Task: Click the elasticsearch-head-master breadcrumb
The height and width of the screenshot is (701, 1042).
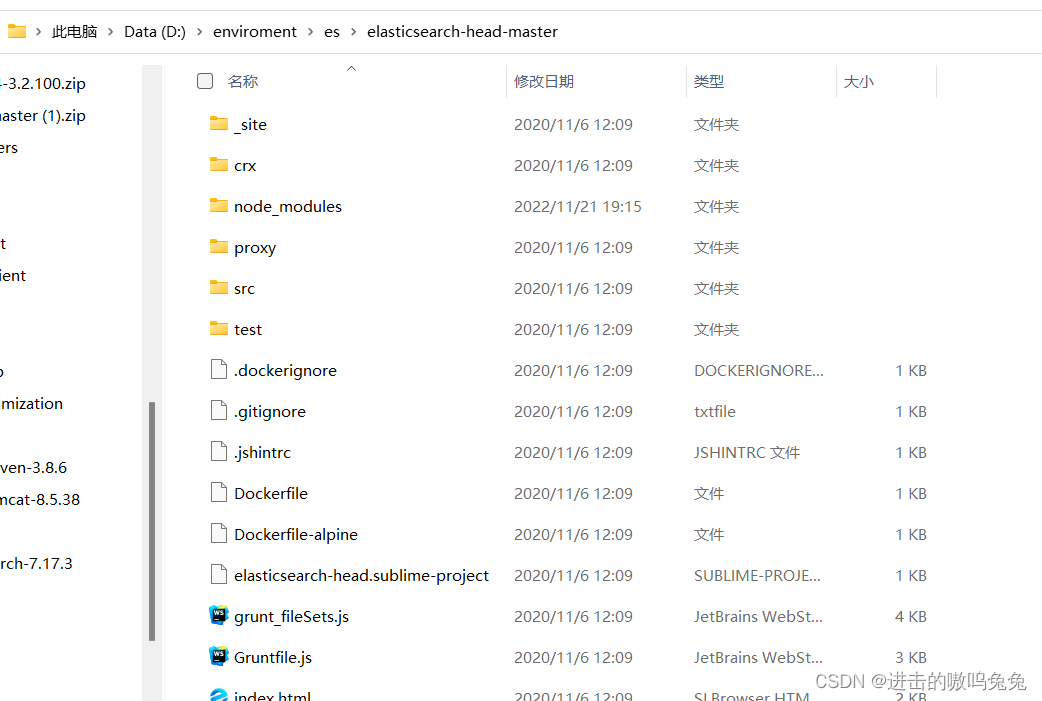Action: pos(463,32)
